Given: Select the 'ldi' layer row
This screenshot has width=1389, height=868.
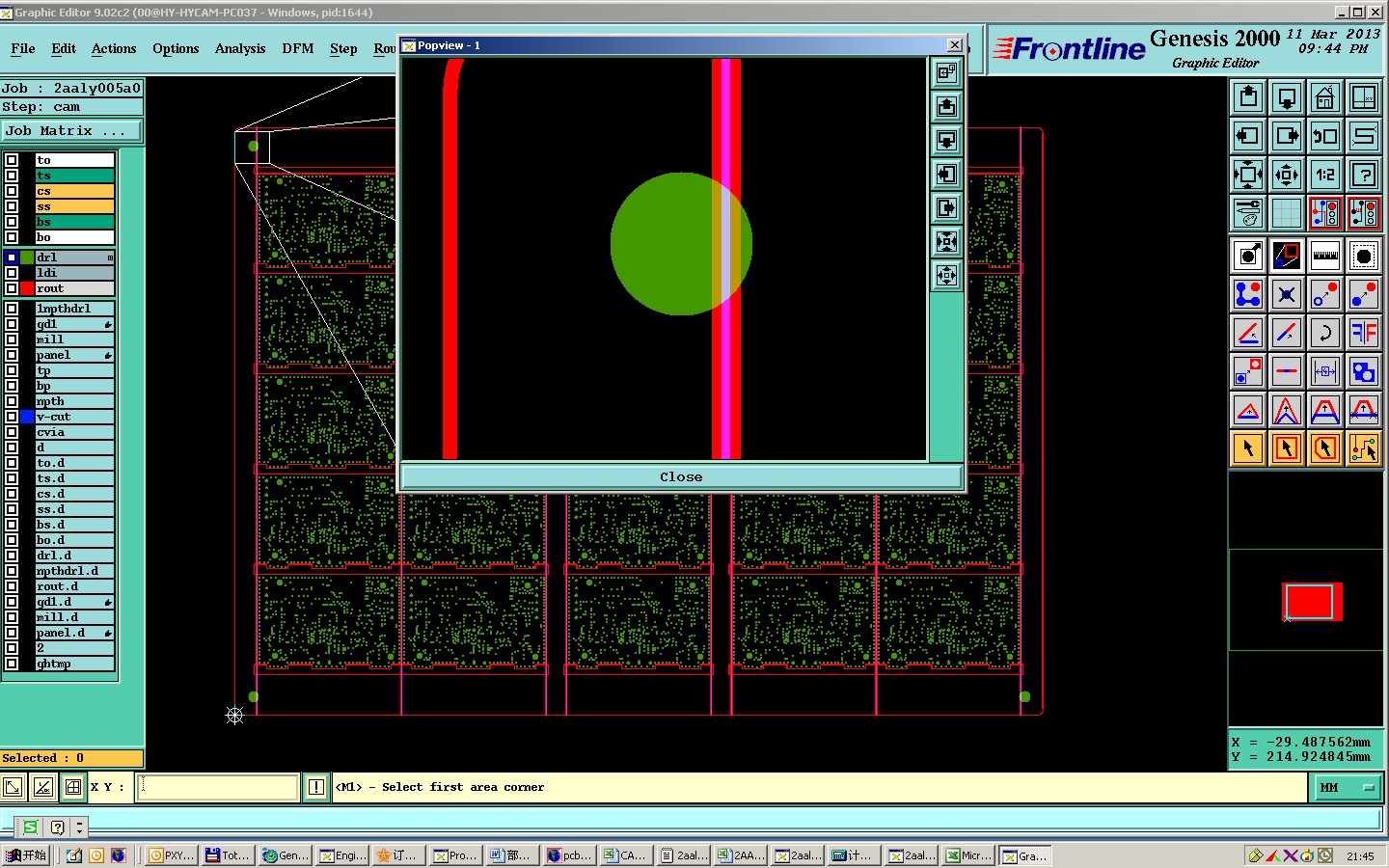Looking at the screenshot, I should pos(74,273).
